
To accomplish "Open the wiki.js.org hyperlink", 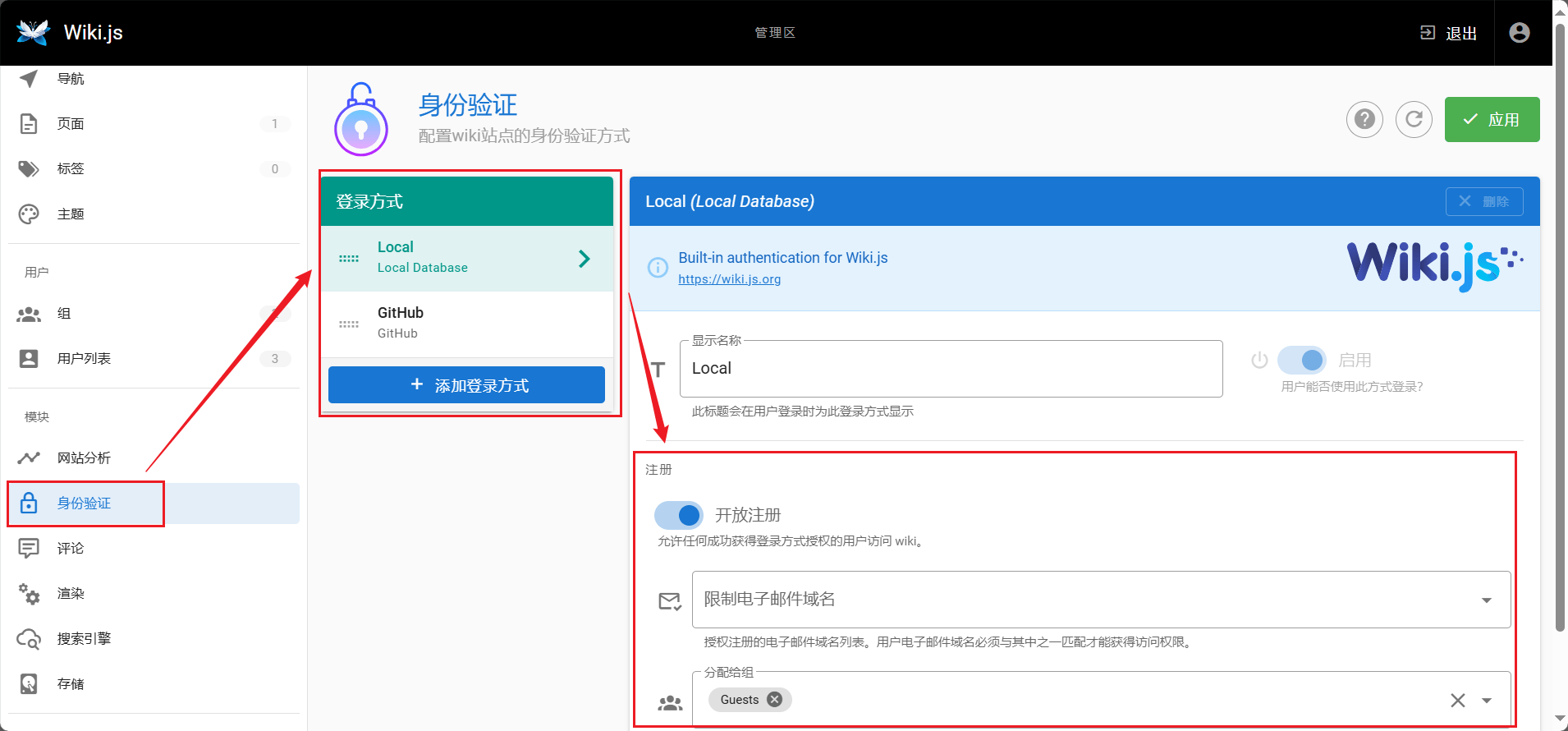I will (729, 279).
